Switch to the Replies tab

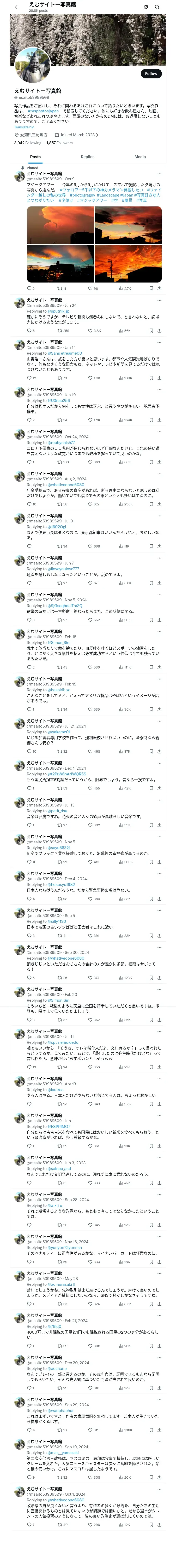[x=87, y=157]
